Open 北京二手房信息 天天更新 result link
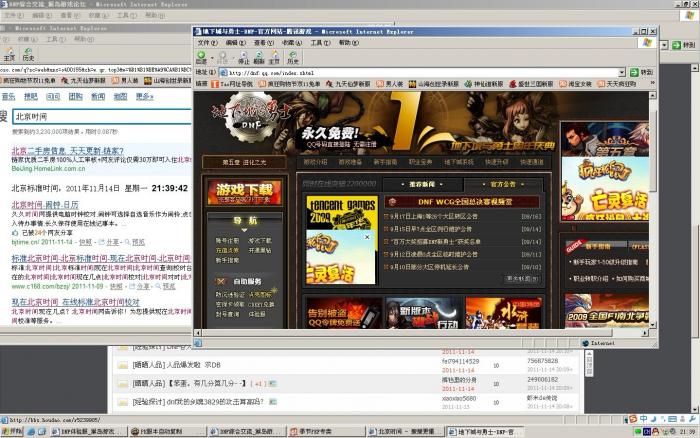700x438 pixels. (68, 151)
